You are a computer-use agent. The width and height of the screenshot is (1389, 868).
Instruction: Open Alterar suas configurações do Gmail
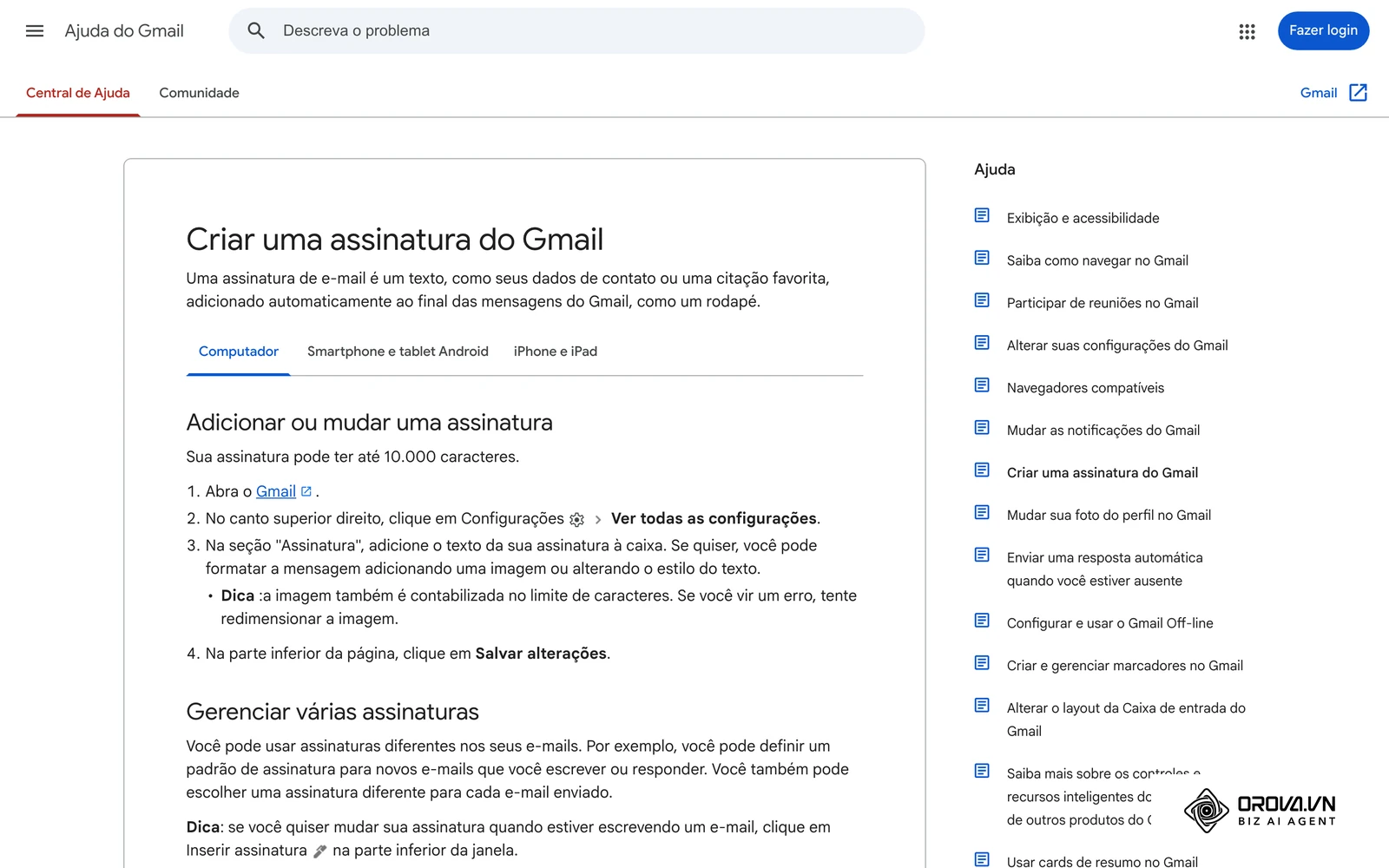[x=1117, y=345]
